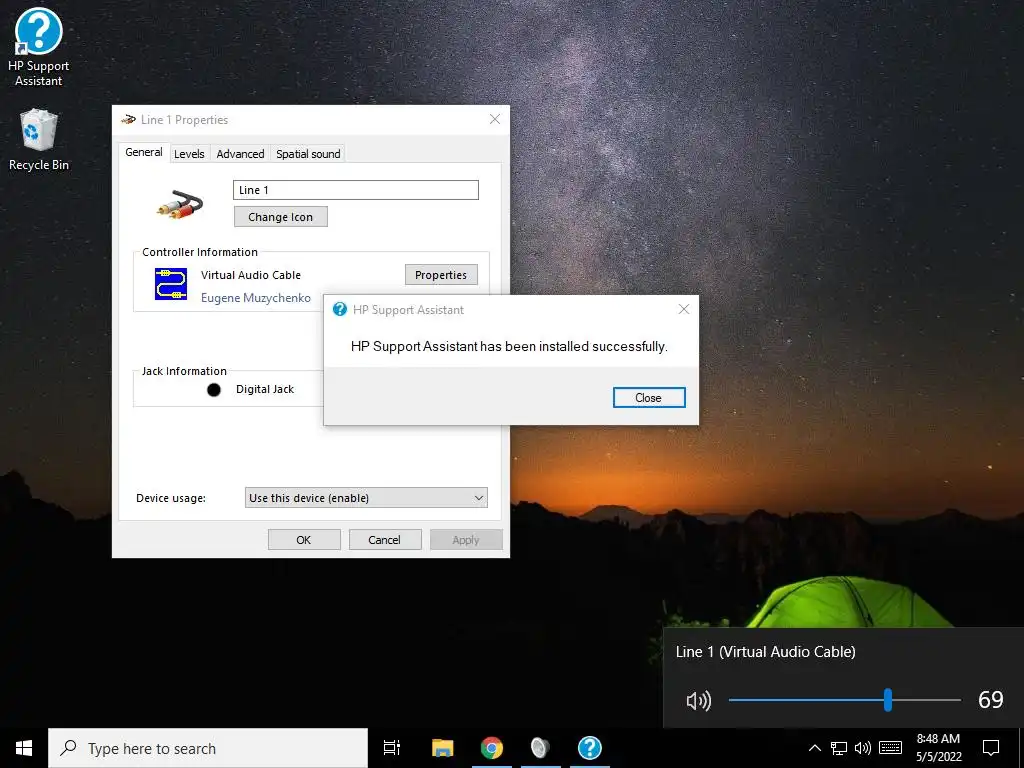Click the volume value 69
The image size is (1024, 768).
point(990,699)
